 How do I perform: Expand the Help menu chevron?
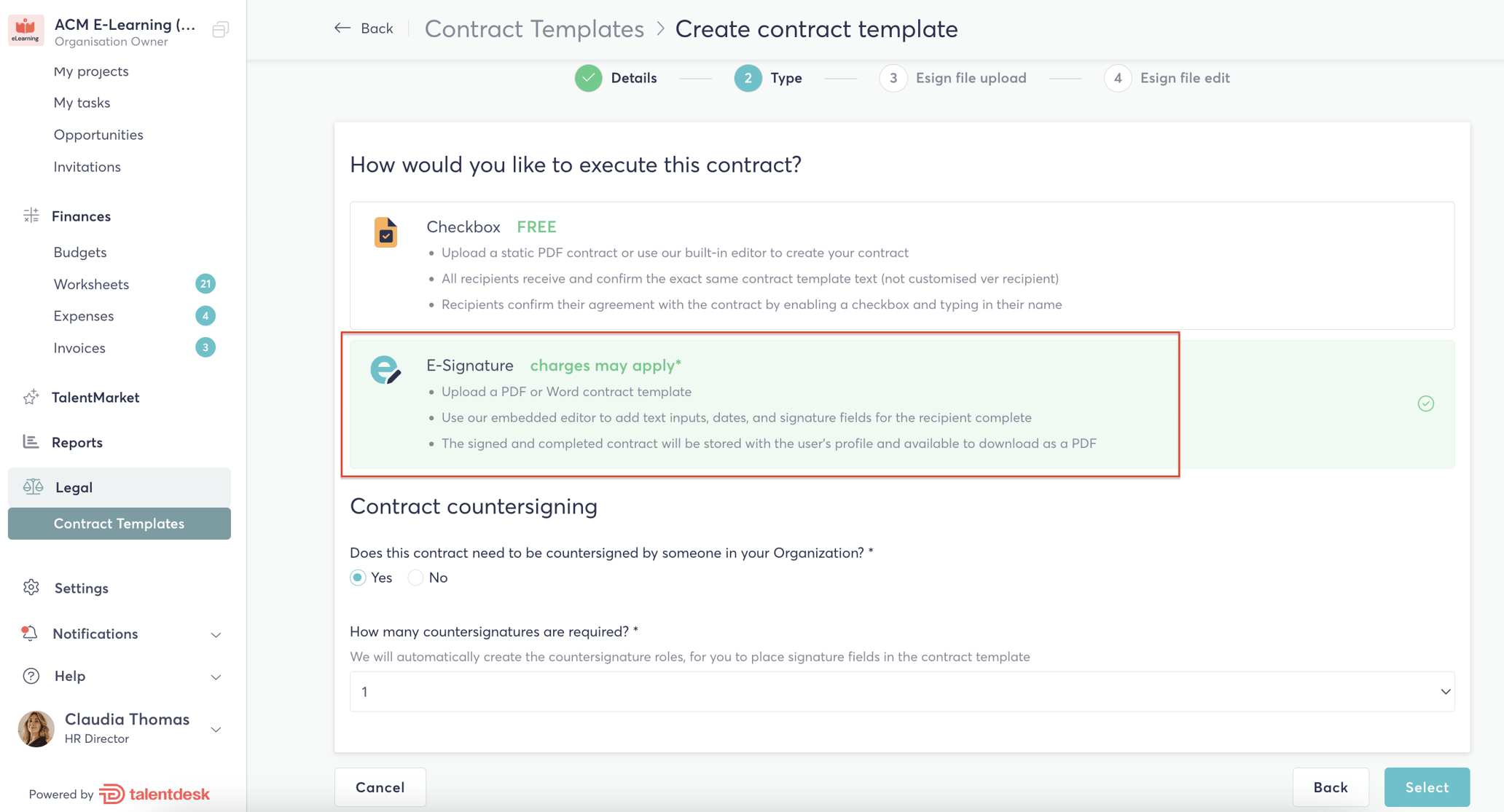(216, 677)
